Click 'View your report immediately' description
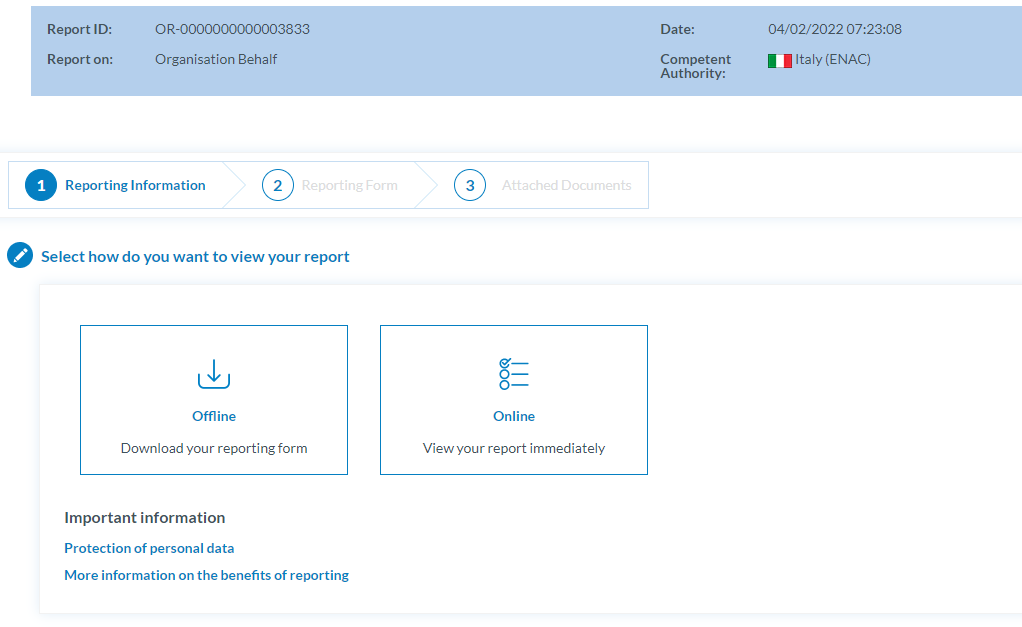1022x627 pixels. coord(514,448)
